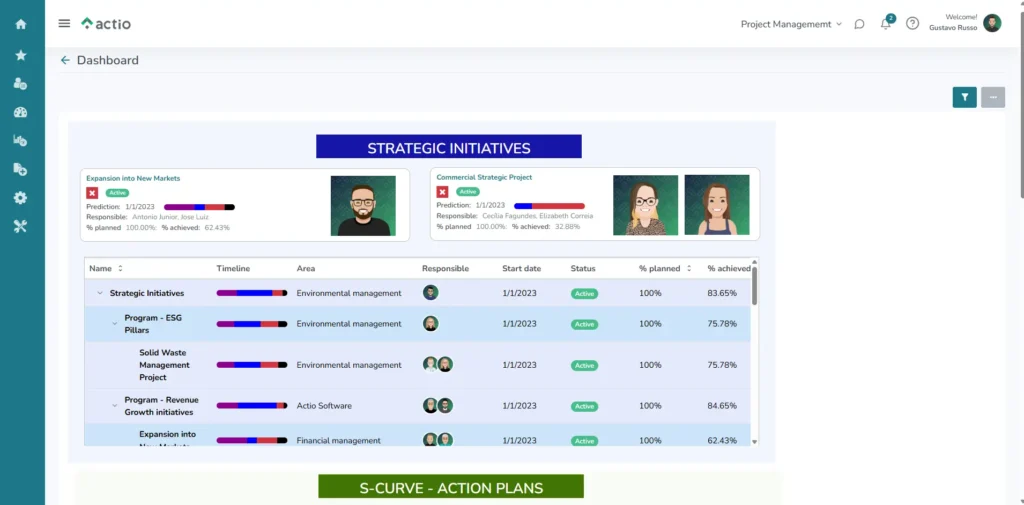The image size is (1024, 505).
Task: Click the teal filter button
Action: (964, 97)
